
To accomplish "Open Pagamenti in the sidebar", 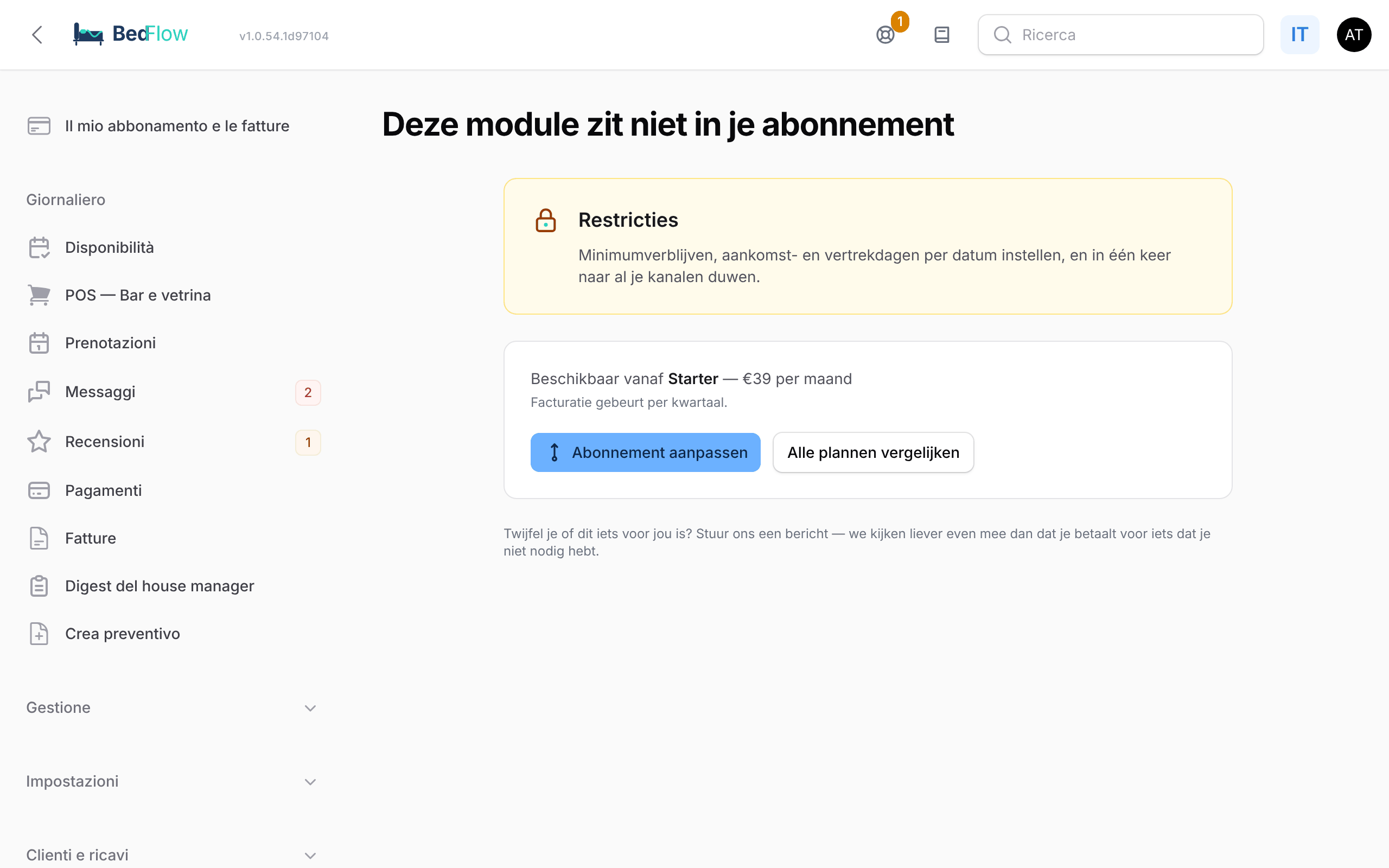I will (103, 490).
